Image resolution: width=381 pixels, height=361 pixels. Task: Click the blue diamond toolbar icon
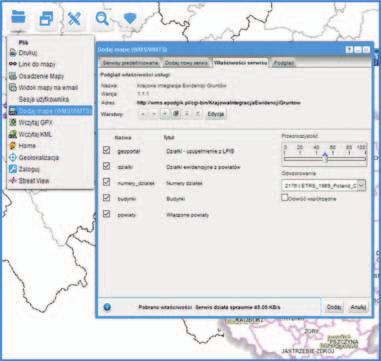(130, 19)
